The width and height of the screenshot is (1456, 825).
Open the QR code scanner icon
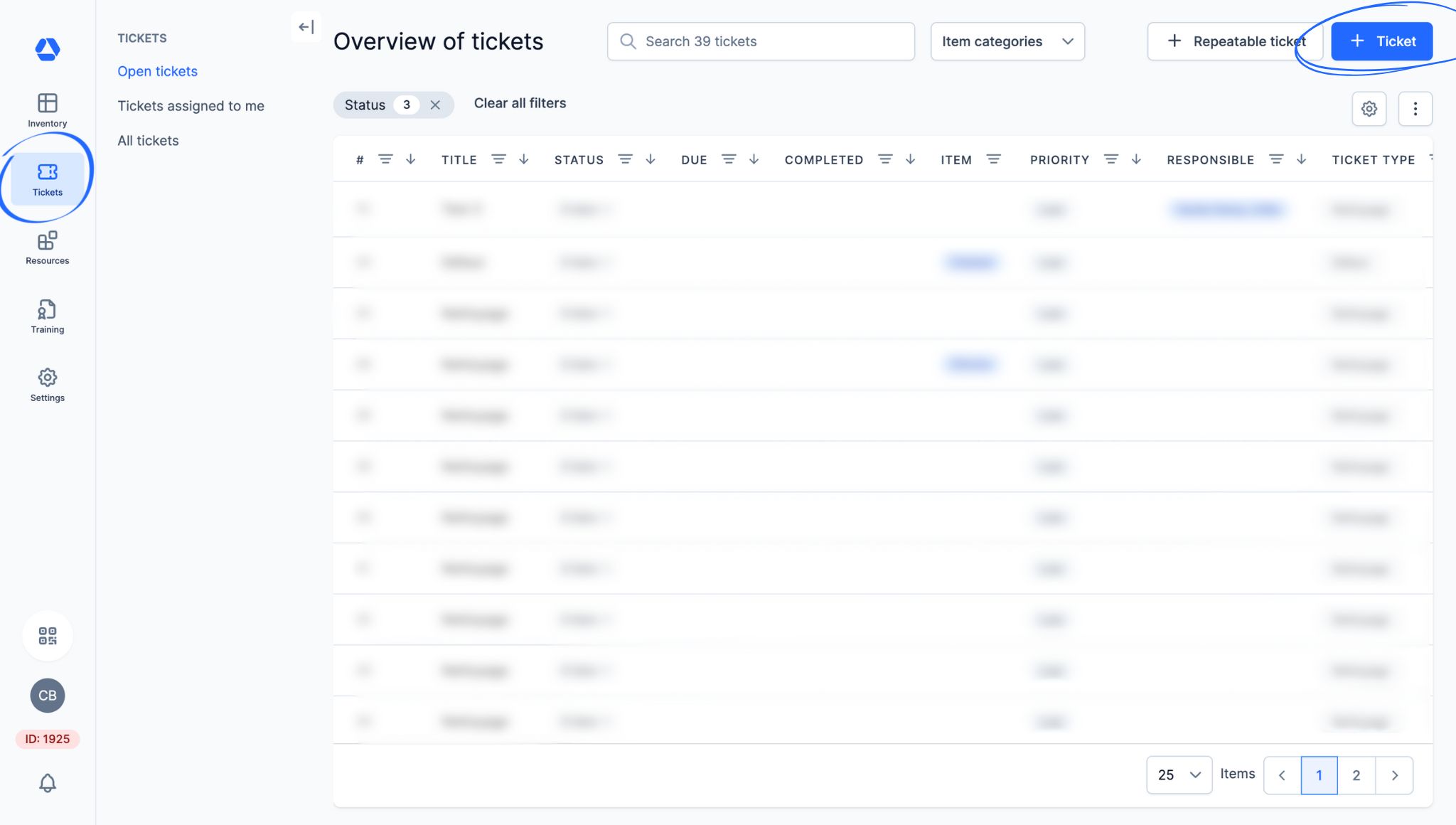click(x=47, y=635)
